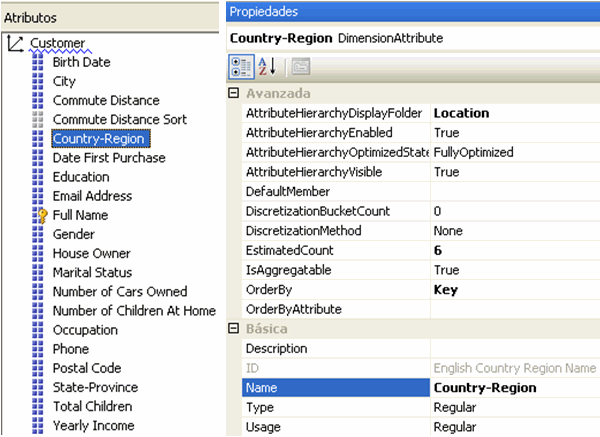
Task: Click the AttributeHierarchyEnabled True value
Action: click(514, 133)
